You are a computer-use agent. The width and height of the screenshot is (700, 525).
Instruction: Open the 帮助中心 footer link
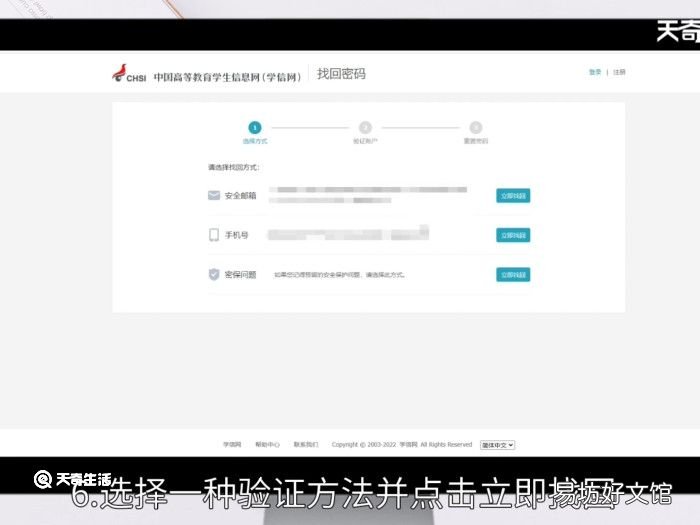click(x=267, y=444)
